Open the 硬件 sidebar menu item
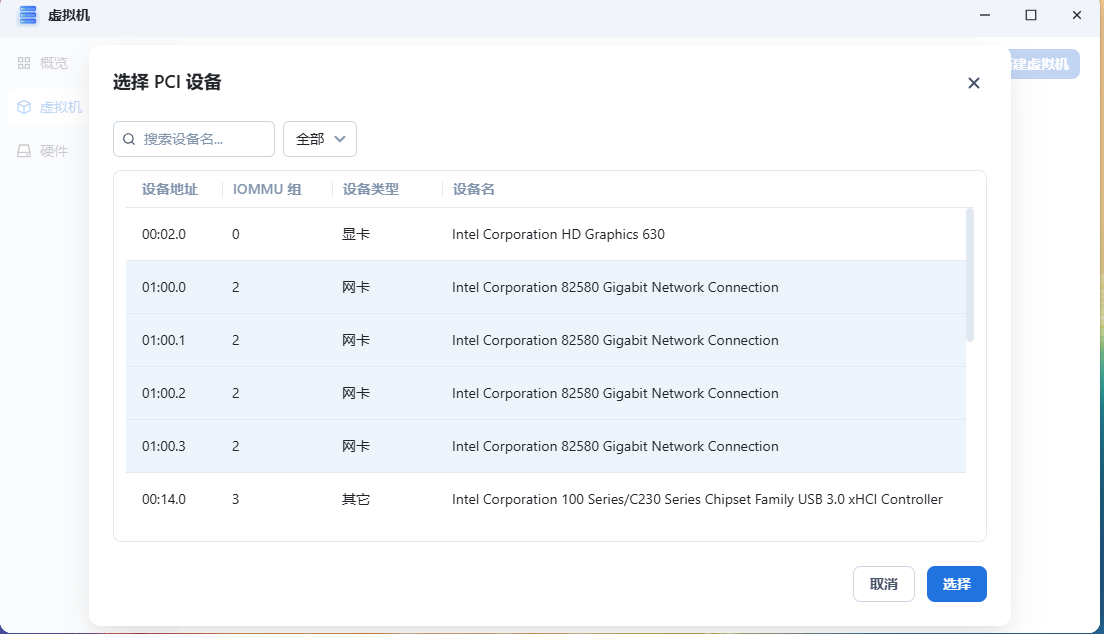 (44, 151)
